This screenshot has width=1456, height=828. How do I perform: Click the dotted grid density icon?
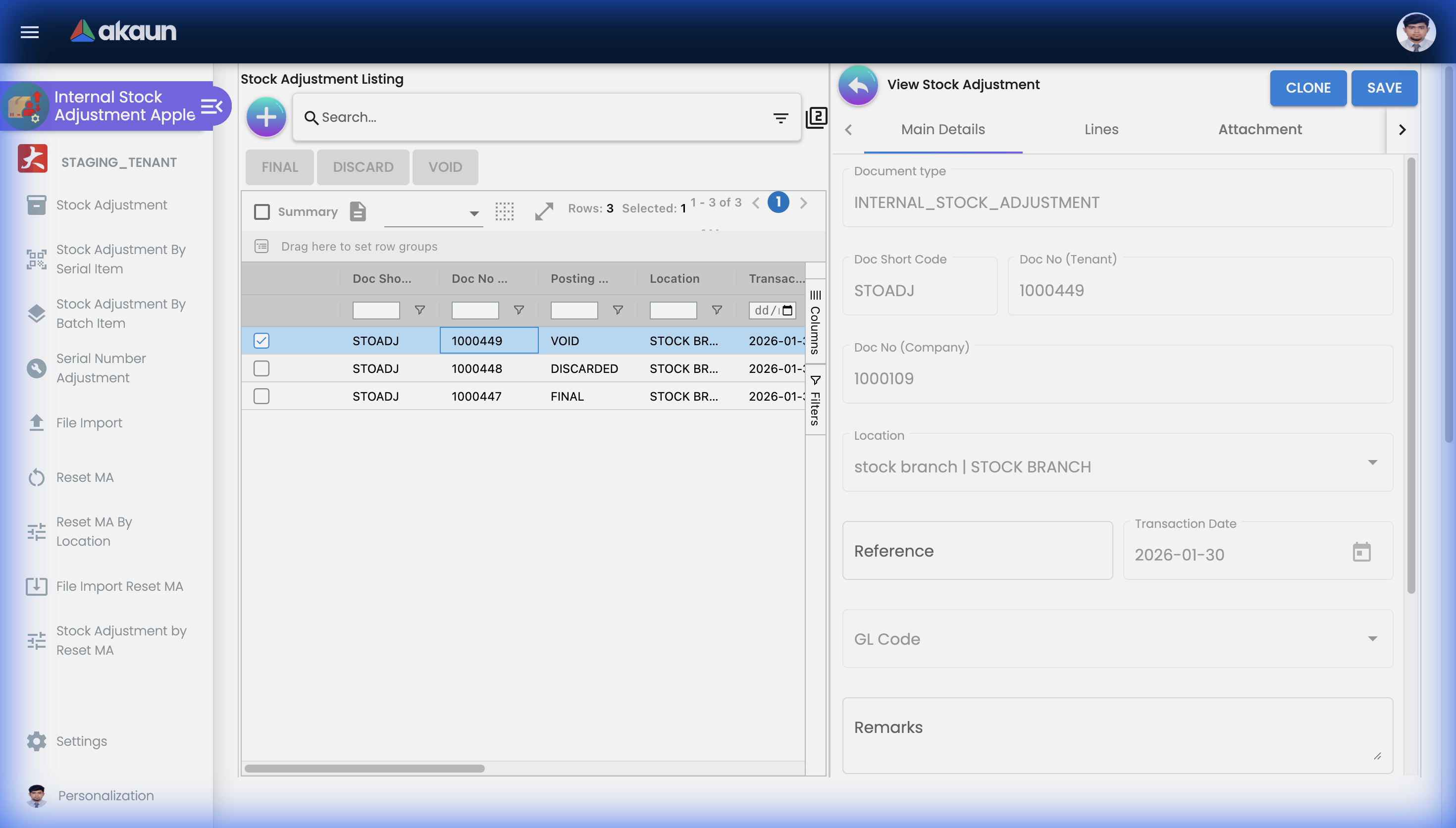point(504,211)
